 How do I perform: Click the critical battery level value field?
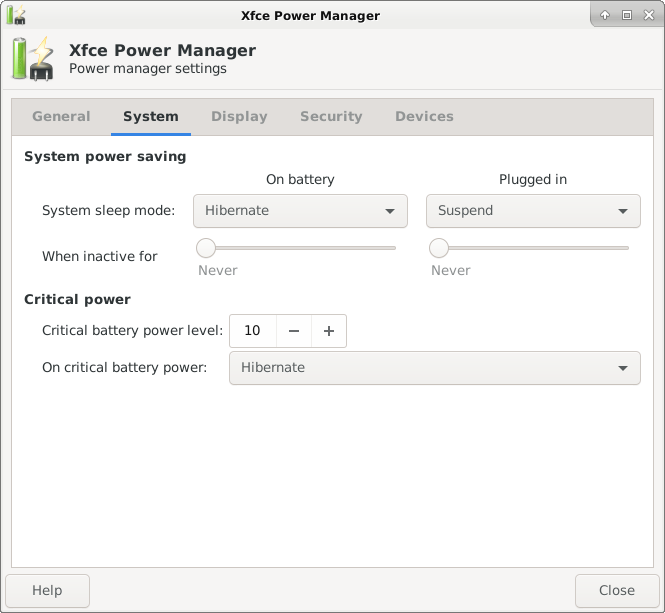[253, 331]
